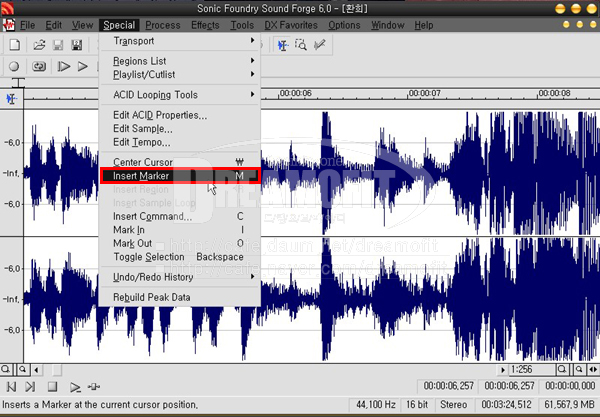Open the Window menu
This screenshot has width=600, height=417.
388,25
